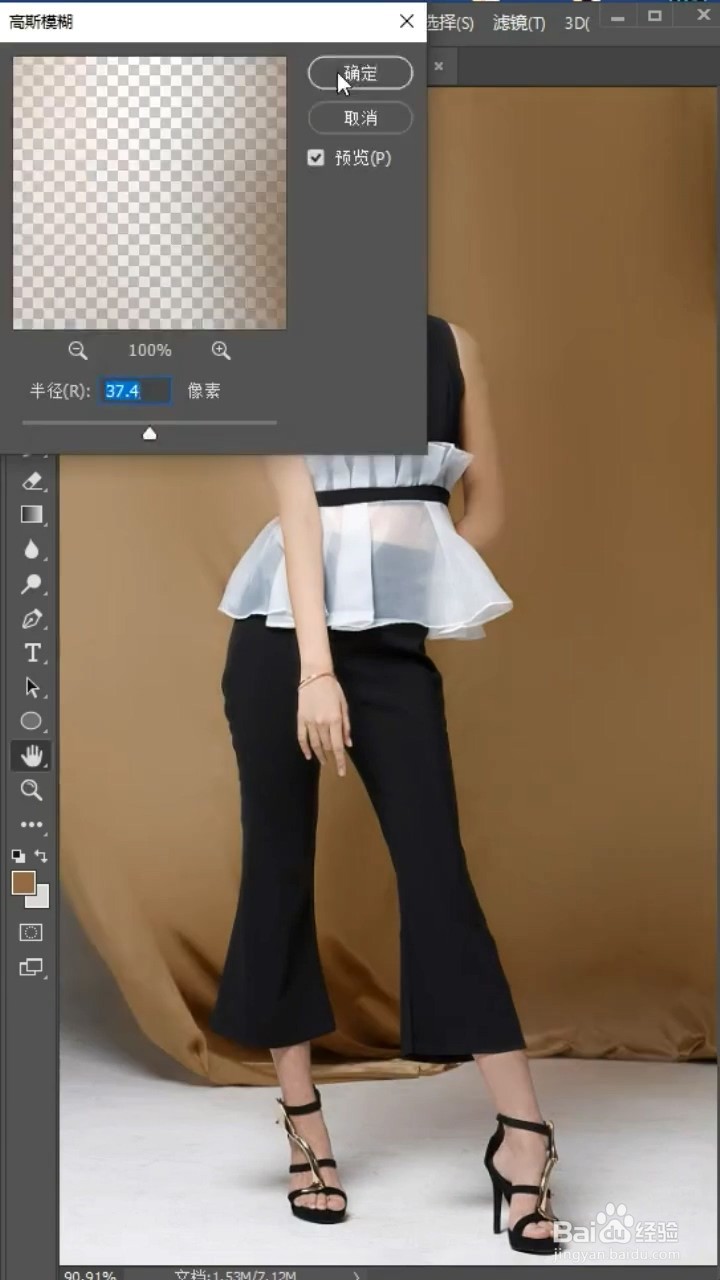Select the Ellipse shape tool
Screen dimensions: 720x1280
[x=32, y=721]
